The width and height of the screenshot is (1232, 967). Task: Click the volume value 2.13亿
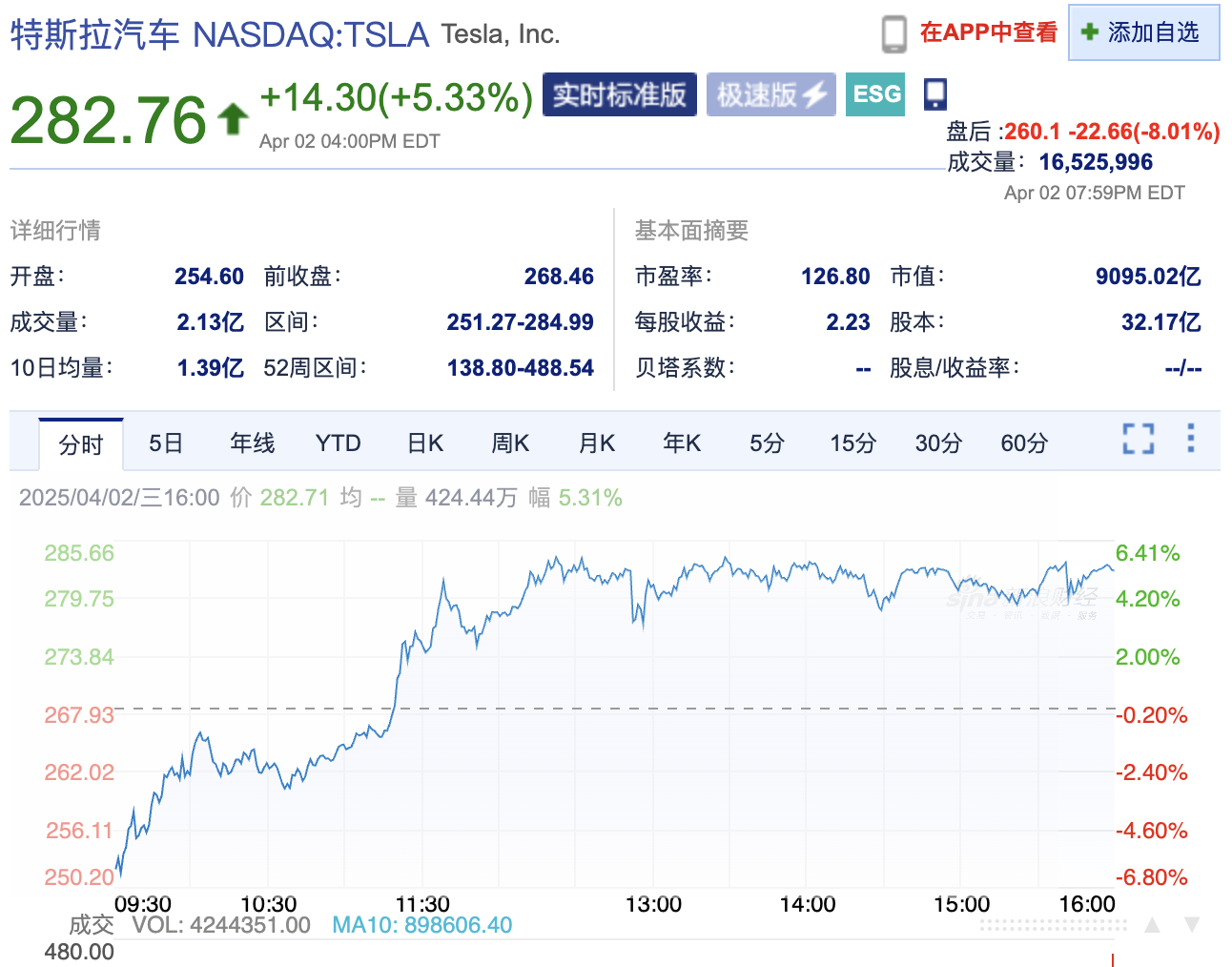210,322
